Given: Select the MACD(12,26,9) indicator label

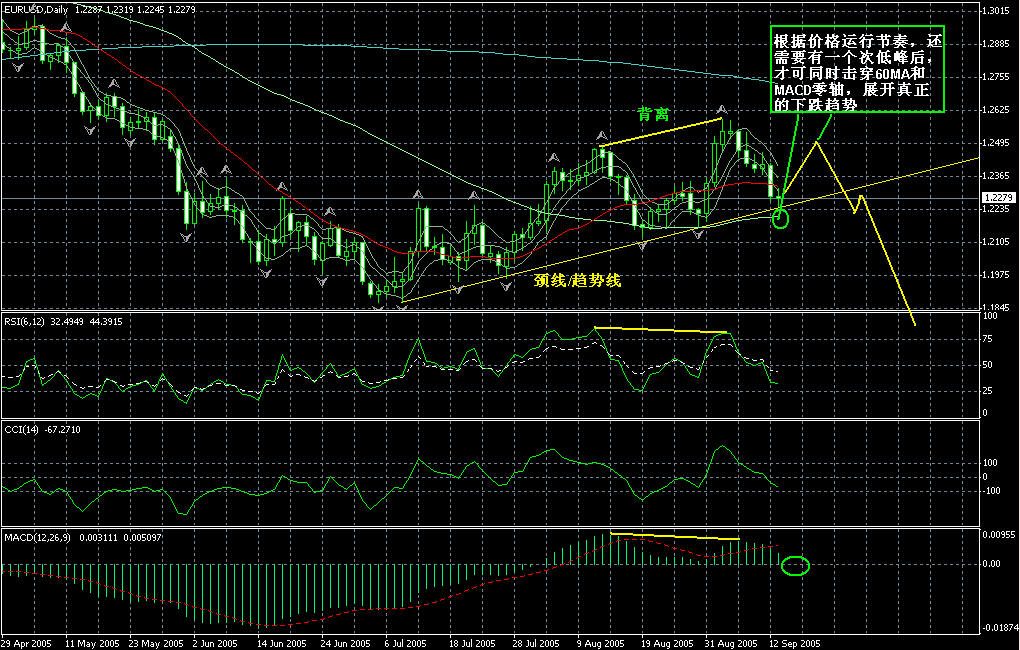Looking at the screenshot, I should 37,537.
